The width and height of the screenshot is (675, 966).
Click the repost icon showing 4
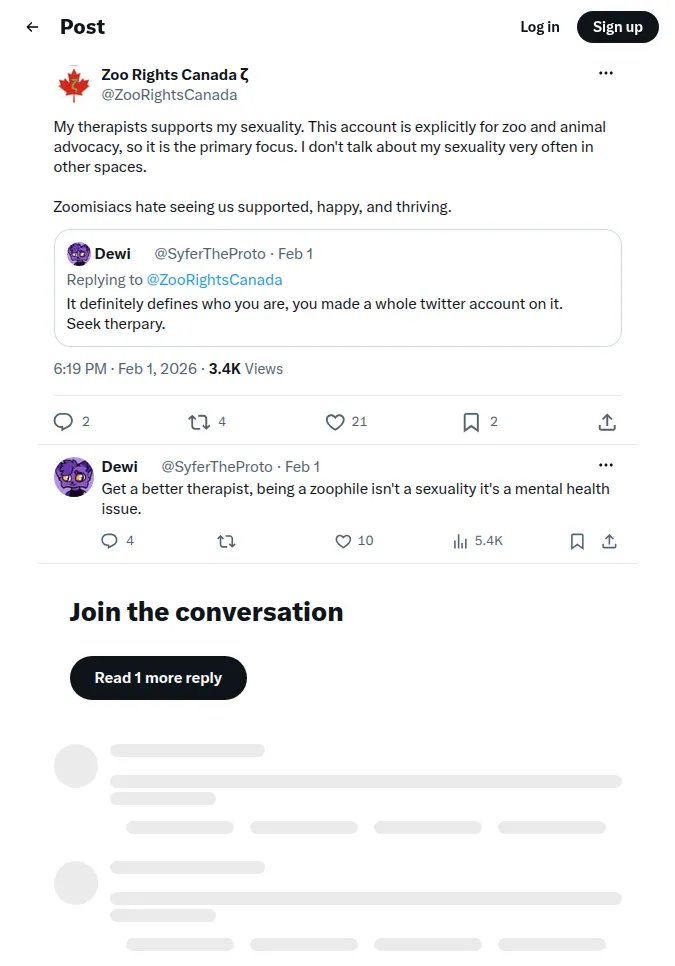199,422
